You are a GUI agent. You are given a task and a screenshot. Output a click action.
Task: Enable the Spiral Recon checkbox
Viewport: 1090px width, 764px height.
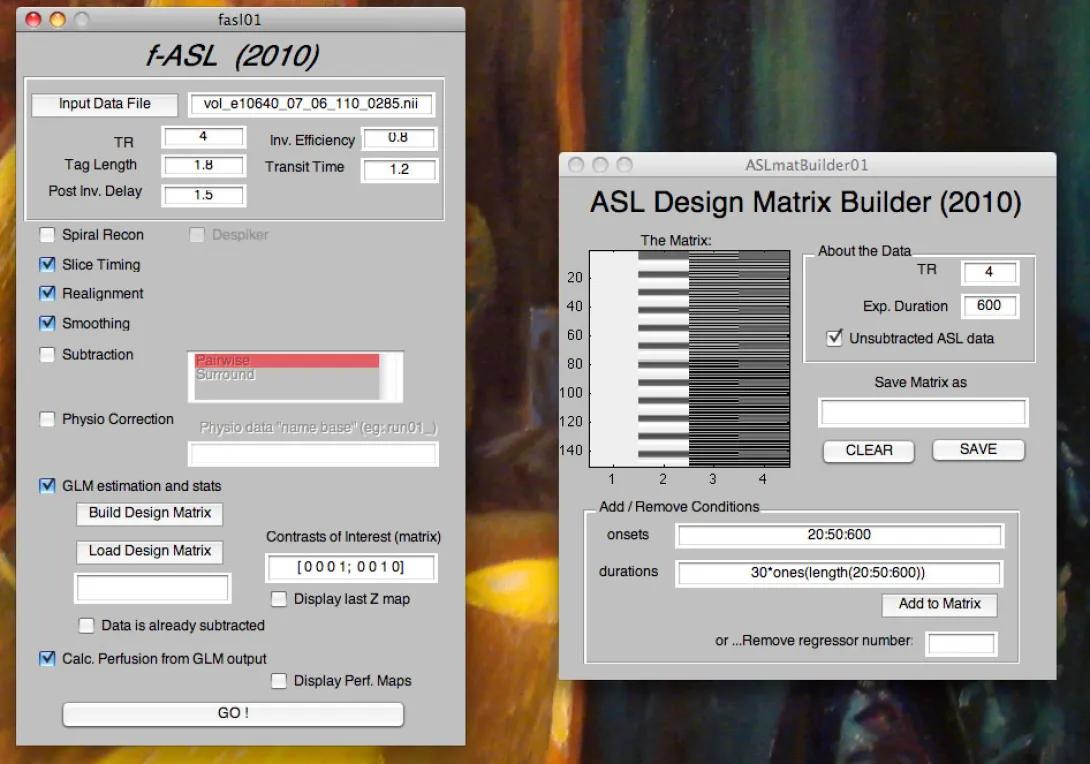pos(47,235)
